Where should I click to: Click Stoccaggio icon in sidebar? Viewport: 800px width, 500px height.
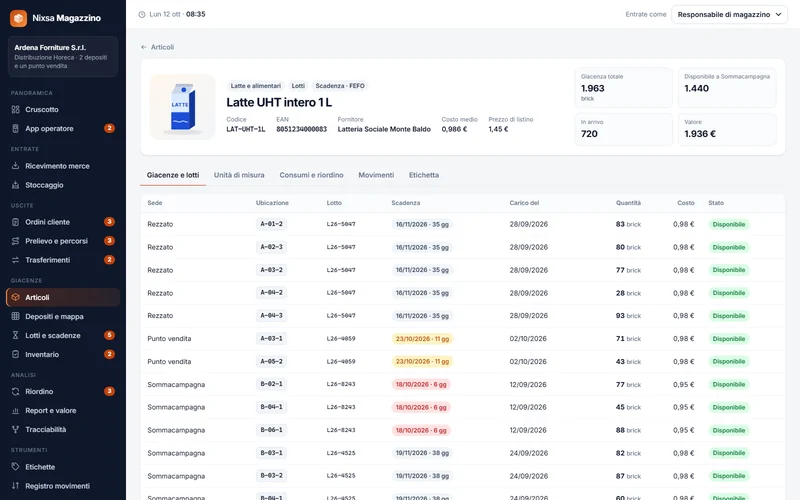pyautogui.click(x=15, y=185)
